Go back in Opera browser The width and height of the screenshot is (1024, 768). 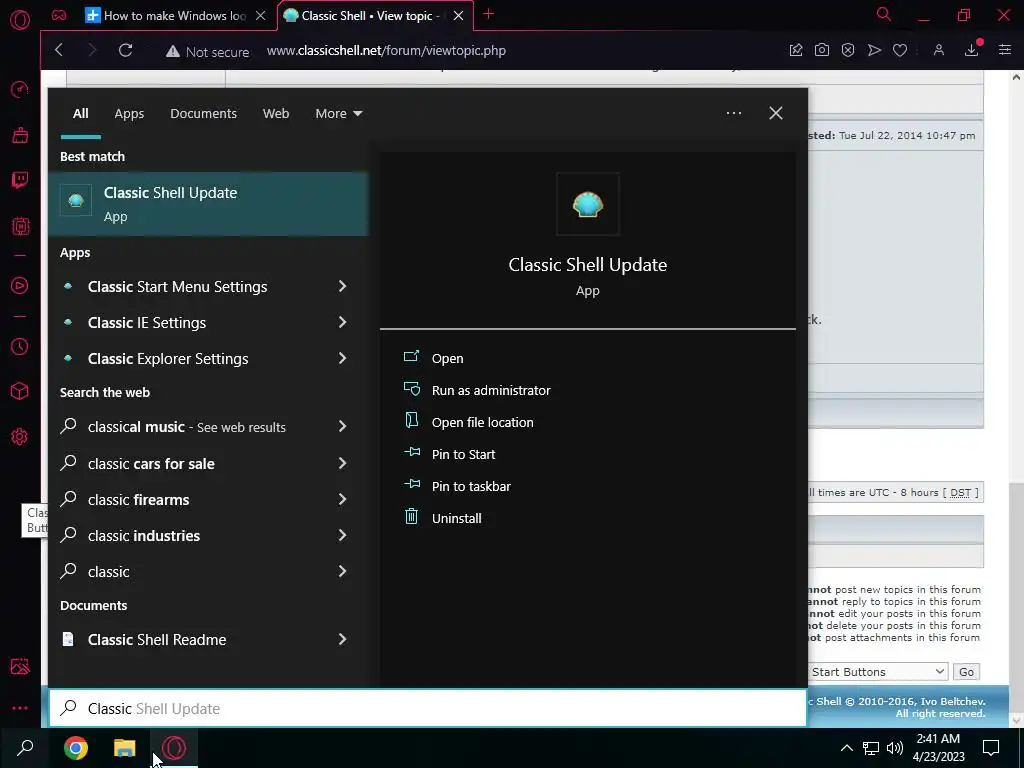click(x=59, y=50)
